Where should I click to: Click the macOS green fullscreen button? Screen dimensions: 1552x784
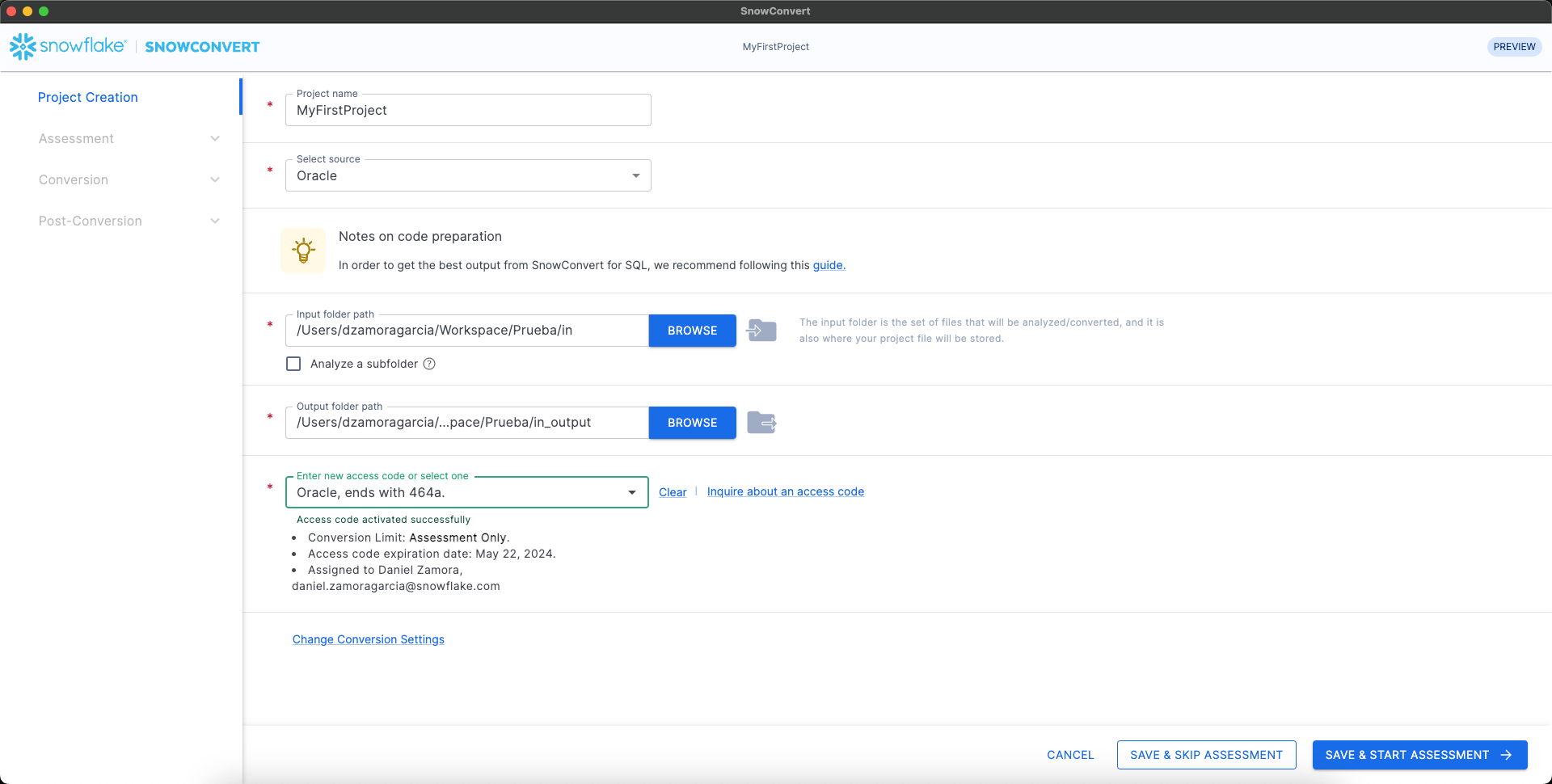[44, 11]
